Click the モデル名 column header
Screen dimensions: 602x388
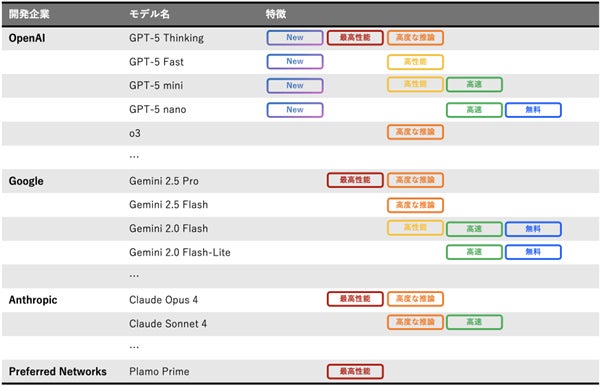149,15
